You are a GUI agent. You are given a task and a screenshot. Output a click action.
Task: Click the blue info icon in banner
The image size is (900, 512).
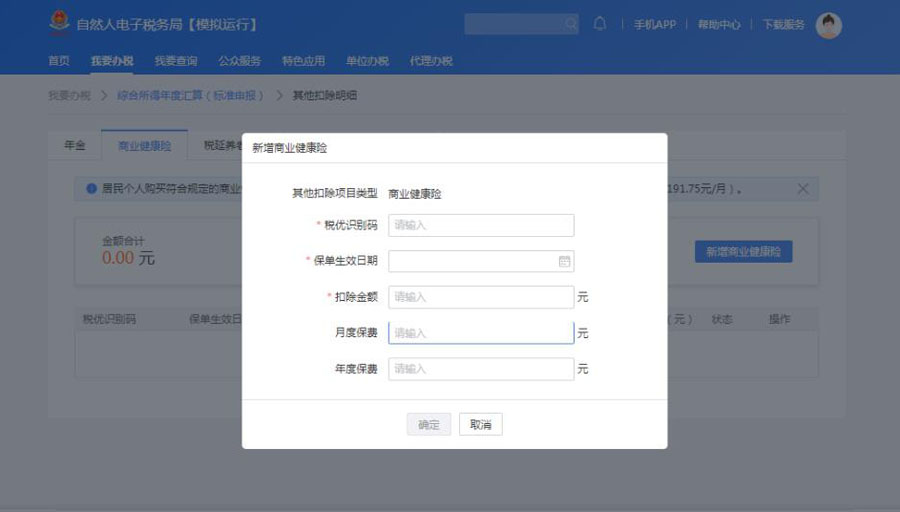pos(91,188)
